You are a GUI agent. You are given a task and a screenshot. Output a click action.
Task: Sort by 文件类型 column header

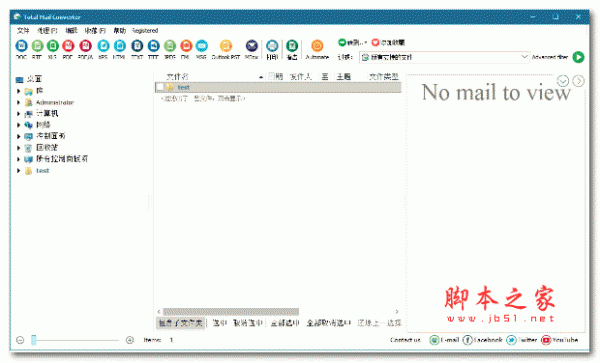tap(383, 77)
